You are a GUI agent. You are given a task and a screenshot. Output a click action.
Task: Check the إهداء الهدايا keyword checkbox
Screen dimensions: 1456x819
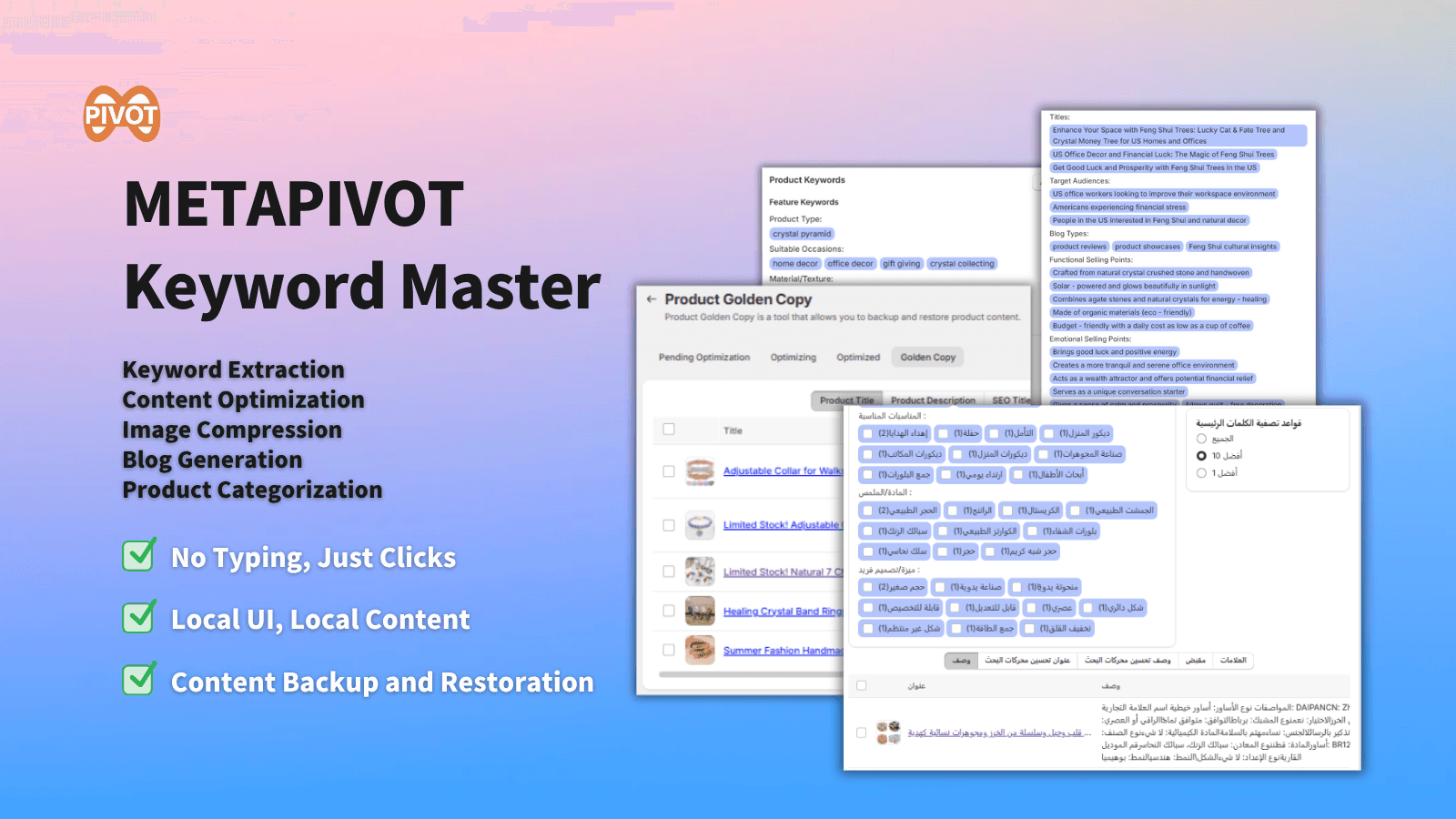[867, 434]
